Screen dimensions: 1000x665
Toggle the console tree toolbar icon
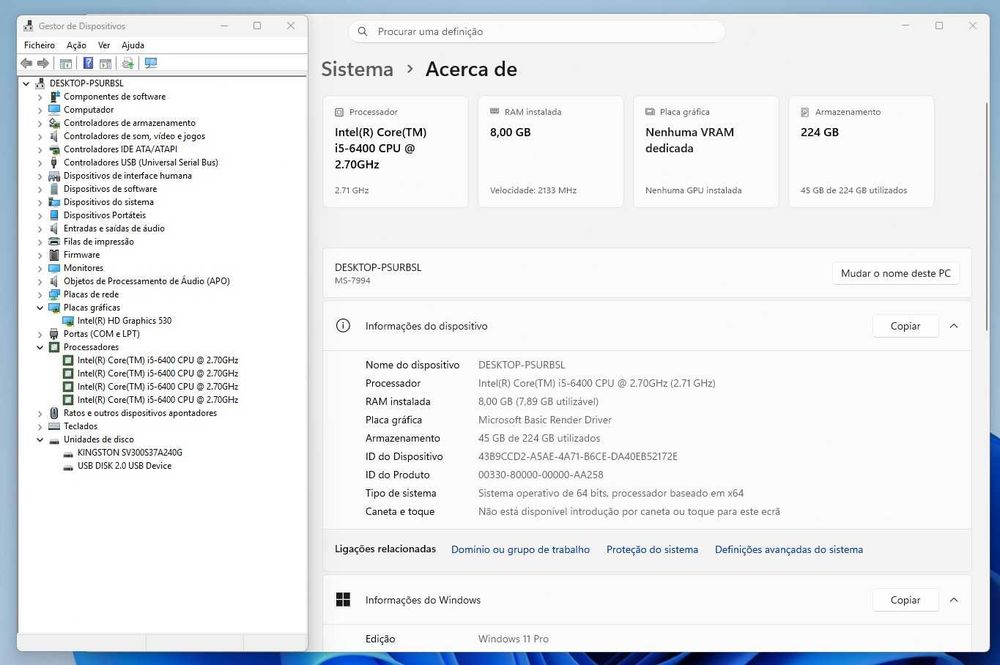[x=66, y=63]
